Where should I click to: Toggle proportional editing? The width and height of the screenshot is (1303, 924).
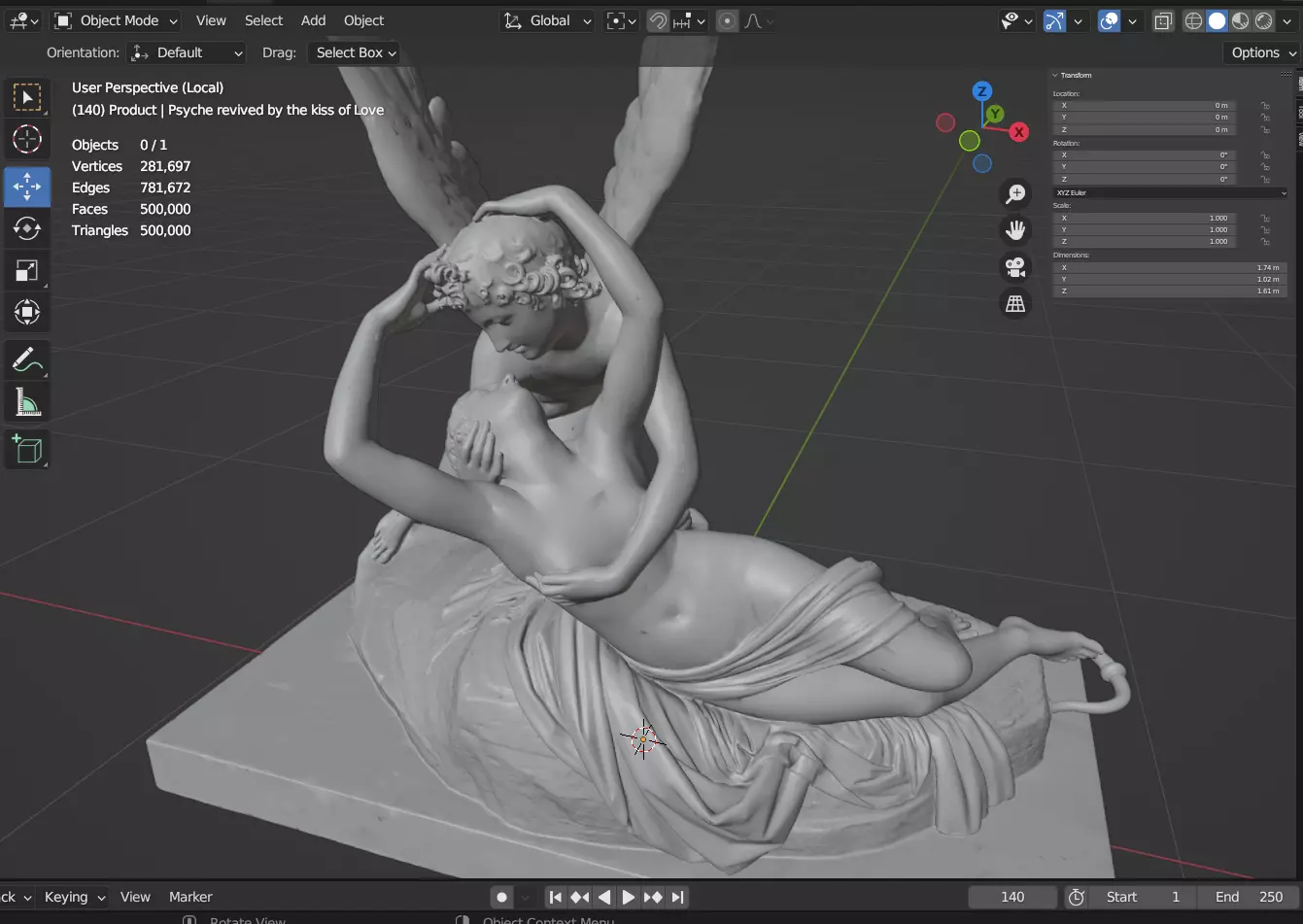click(x=727, y=20)
